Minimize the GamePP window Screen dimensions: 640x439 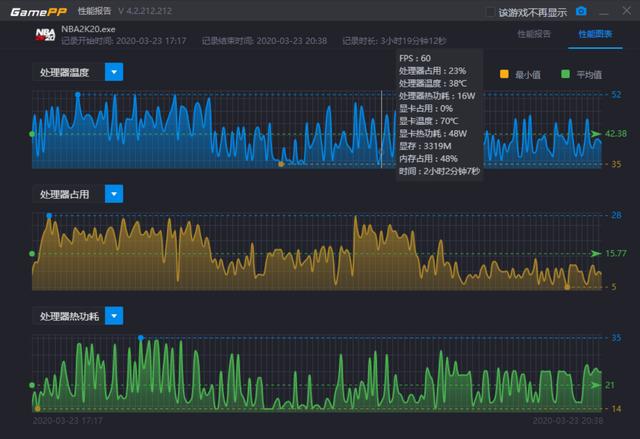(x=604, y=12)
